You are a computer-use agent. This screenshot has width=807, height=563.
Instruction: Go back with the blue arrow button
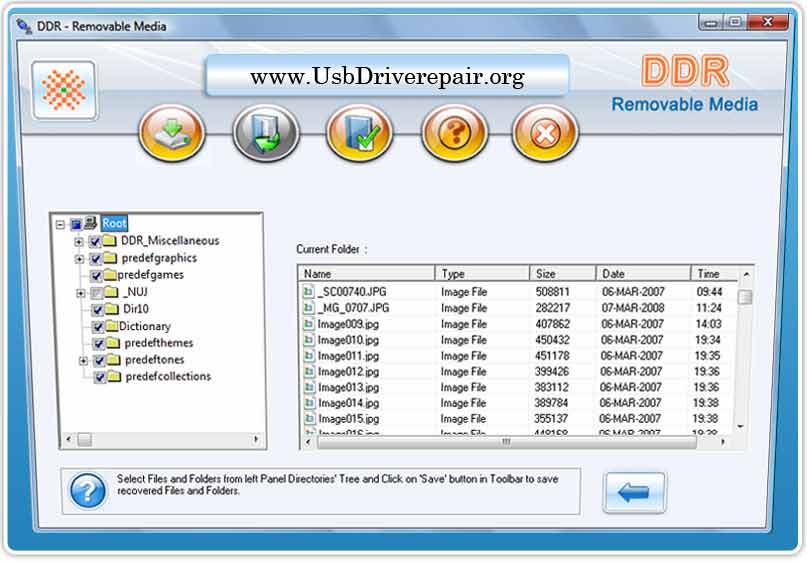click(x=634, y=492)
